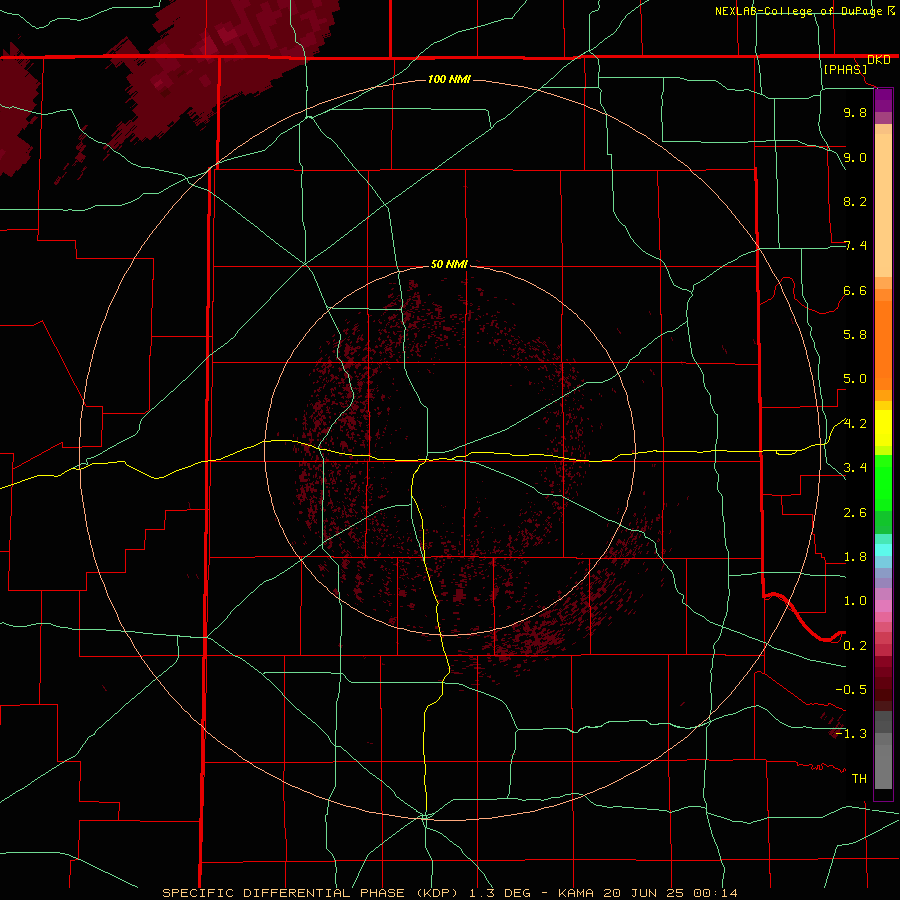
Task: Click the KAMA 20 JUN 25 00:14 timestamp
Action: 647,893
